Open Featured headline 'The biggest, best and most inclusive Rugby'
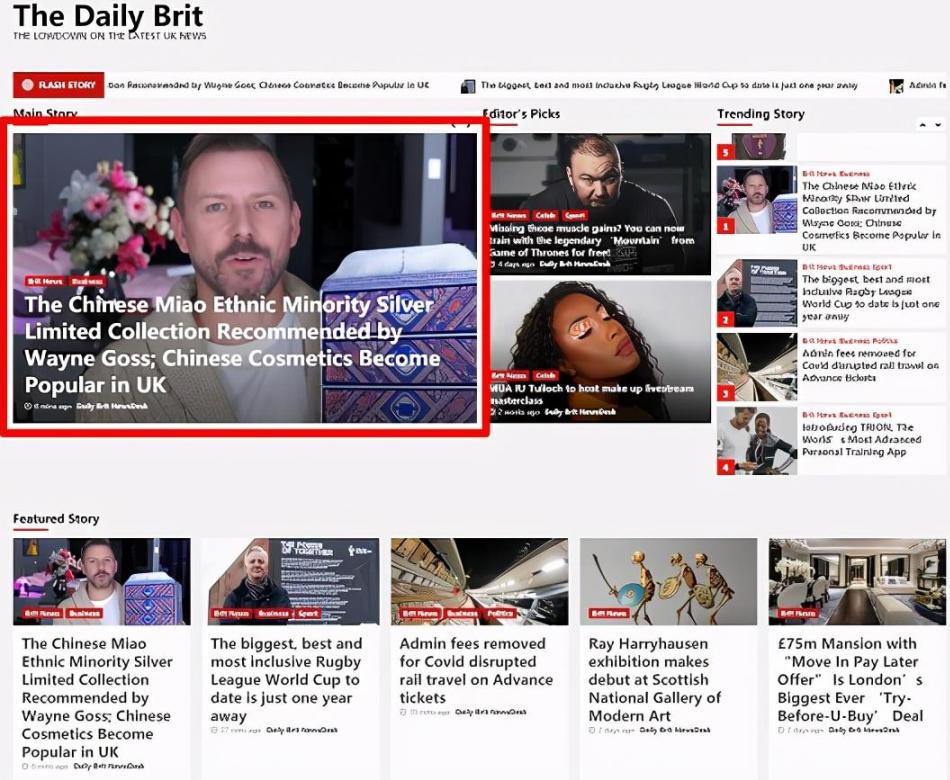950x780 pixels. click(x=287, y=679)
